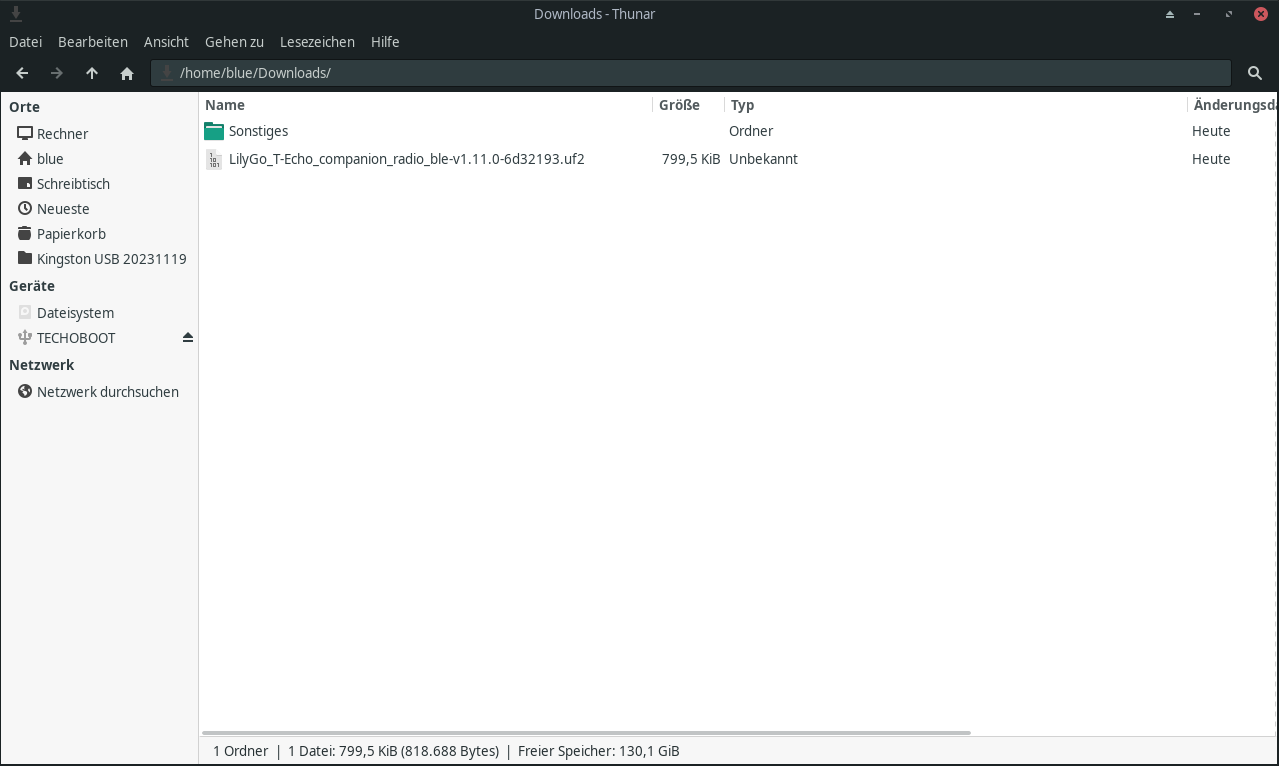Click the back navigation arrow
The image size is (1279, 766).
point(22,73)
